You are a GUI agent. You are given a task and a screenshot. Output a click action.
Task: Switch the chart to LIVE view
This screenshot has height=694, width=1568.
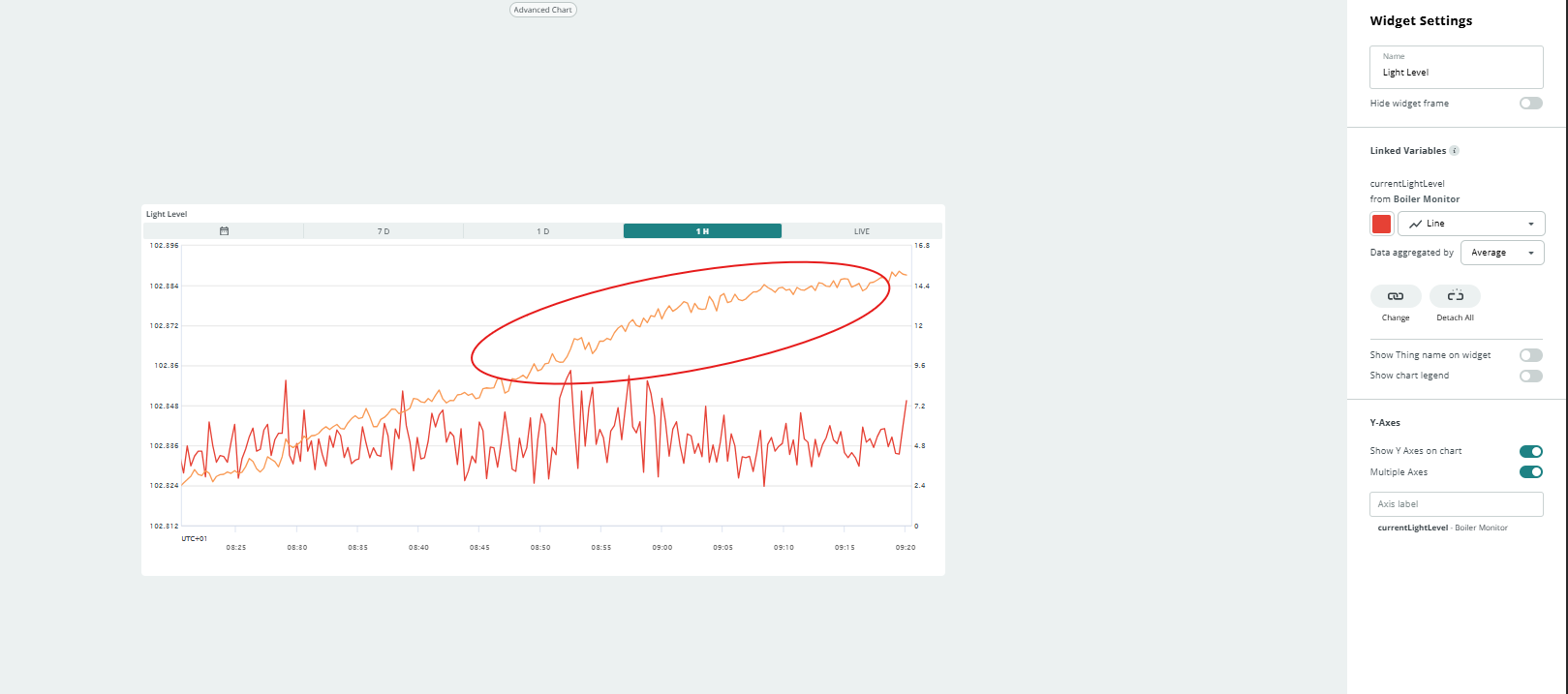862,231
